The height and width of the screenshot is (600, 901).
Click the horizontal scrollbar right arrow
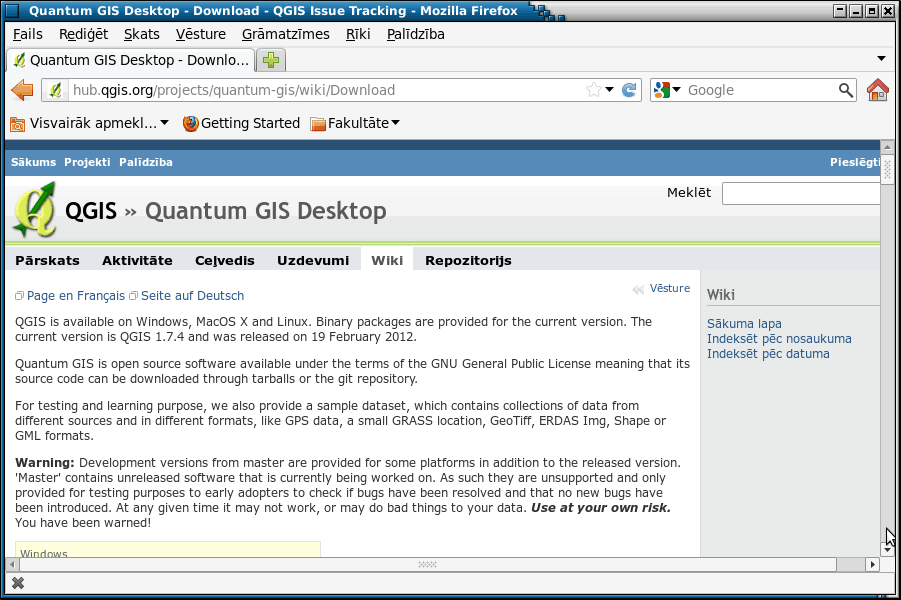tap(873, 564)
